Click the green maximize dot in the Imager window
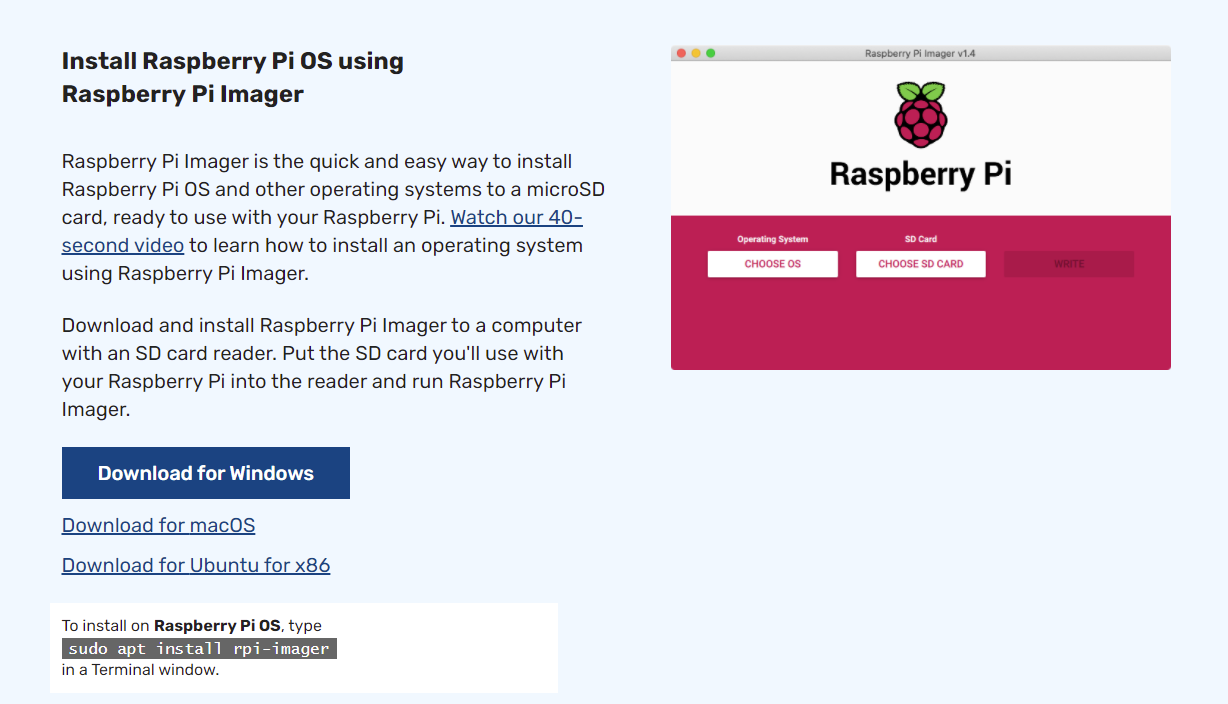1228x704 pixels. (711, 53)
